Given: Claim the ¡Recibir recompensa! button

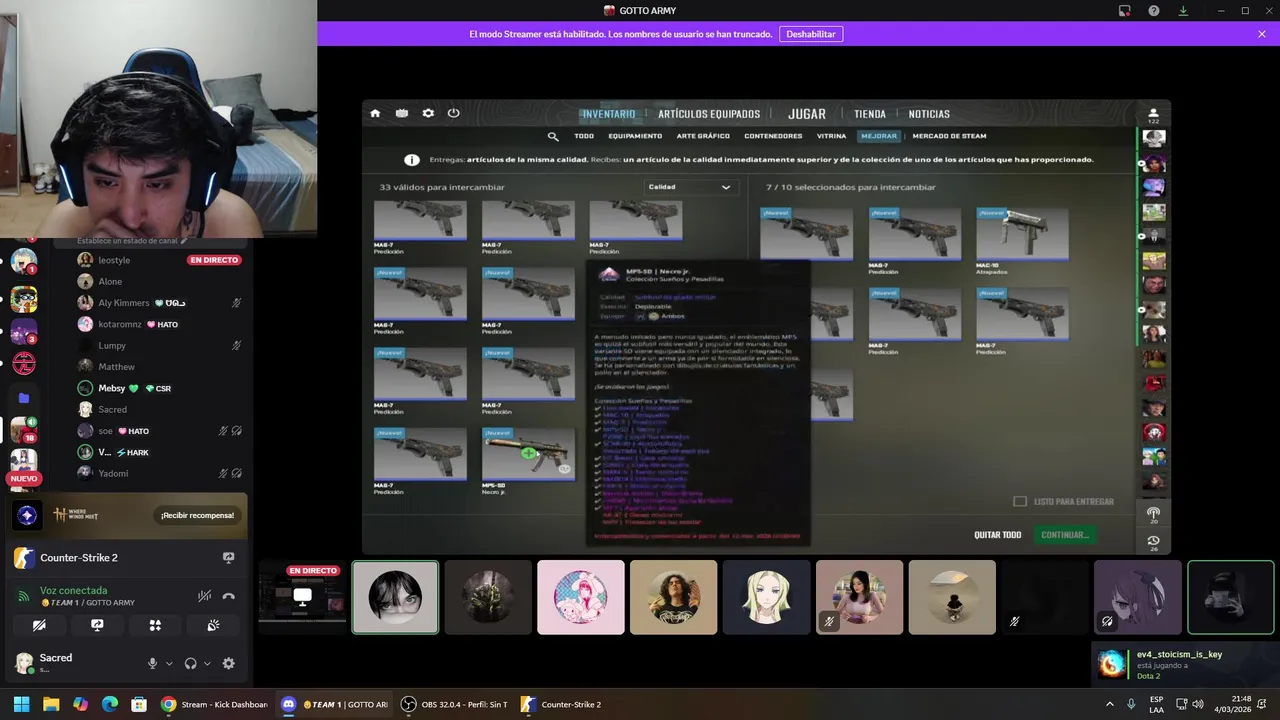Looking at the screenshot, I should coord(197,515).
